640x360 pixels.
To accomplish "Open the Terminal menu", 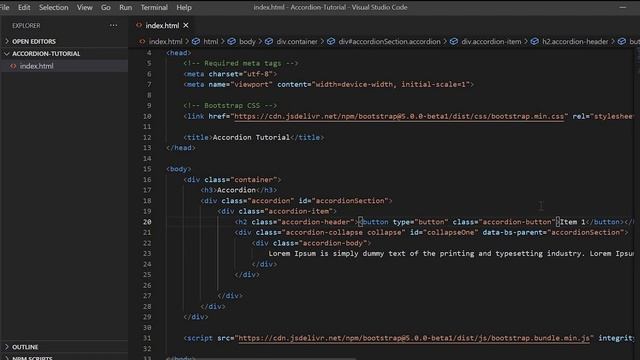I will pos(154,7).
